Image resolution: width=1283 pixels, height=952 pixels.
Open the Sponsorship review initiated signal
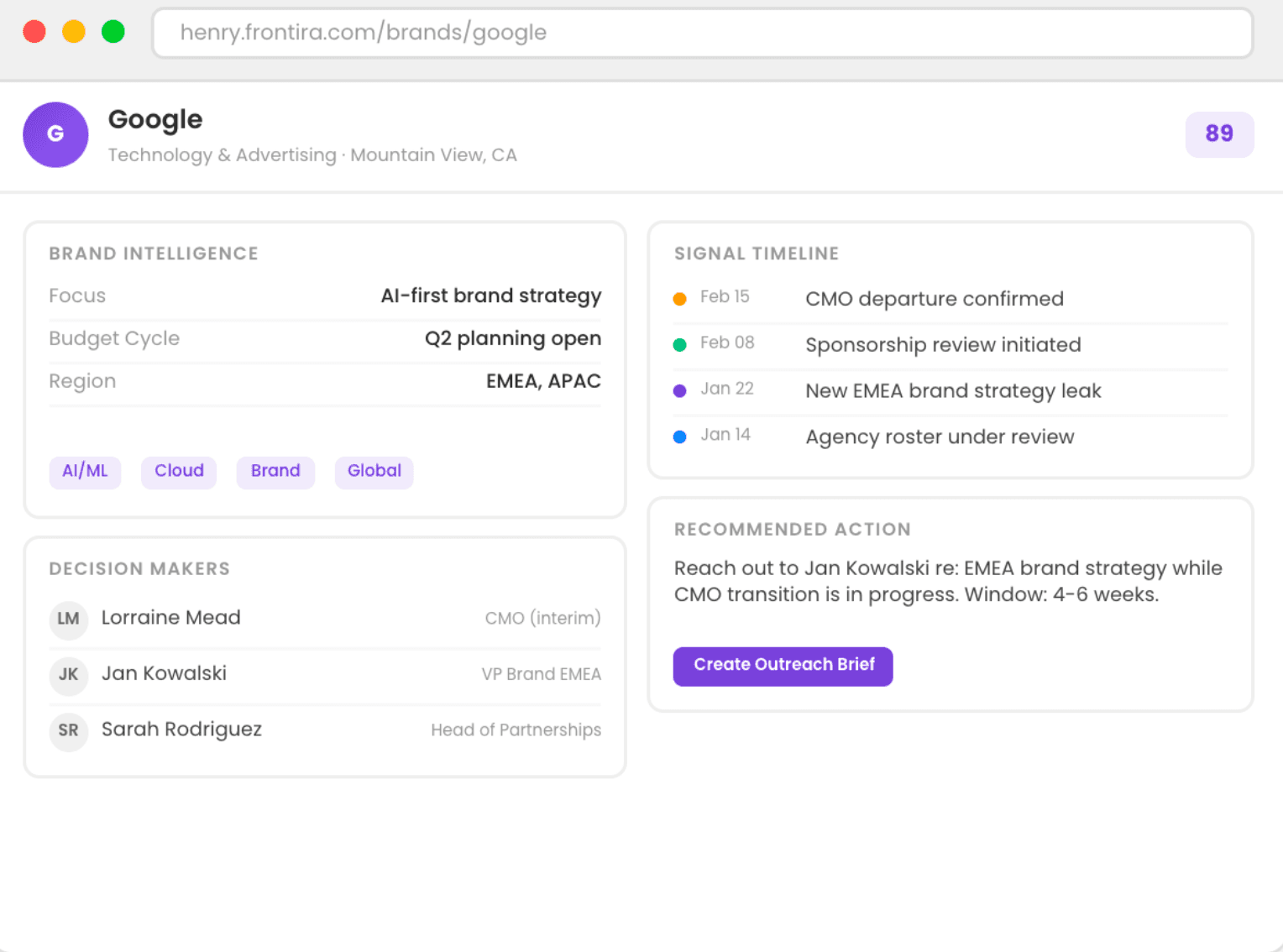pyautogui.click(x=942, y=345)
